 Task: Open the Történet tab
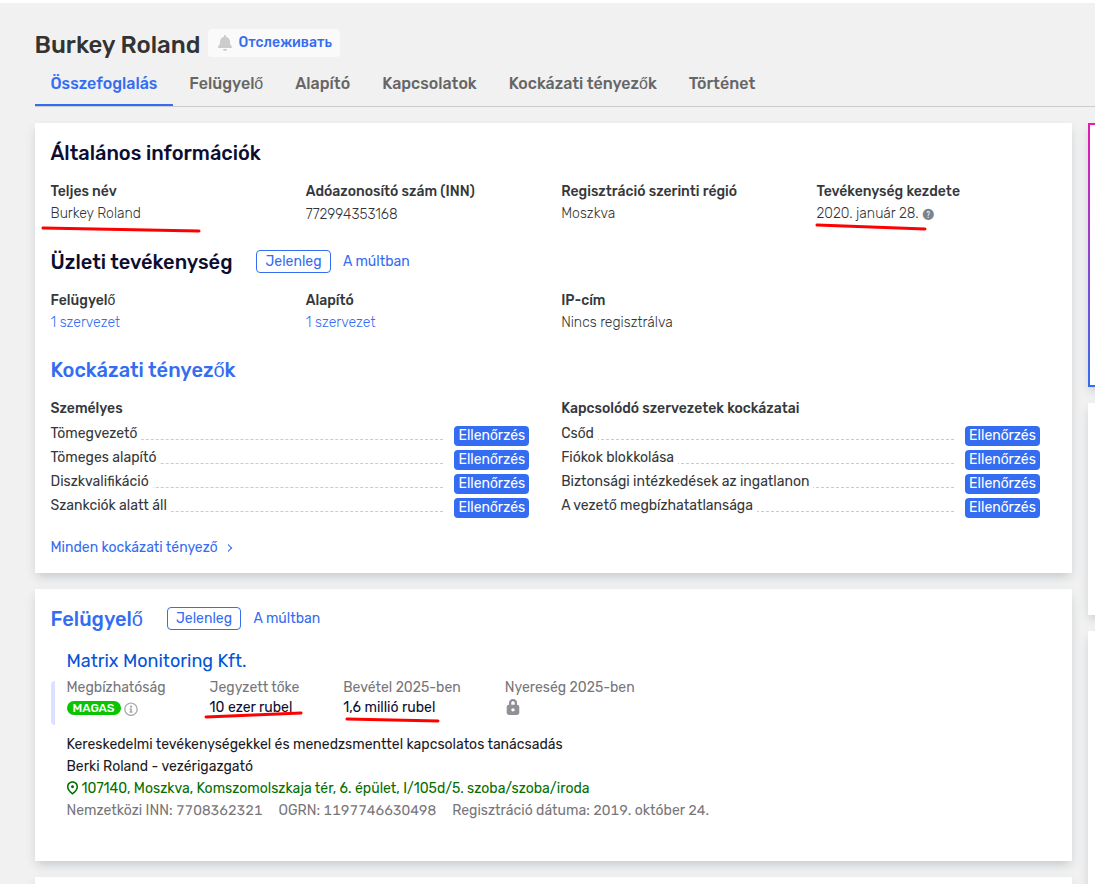pyautogui.click(x=722, y=84)
